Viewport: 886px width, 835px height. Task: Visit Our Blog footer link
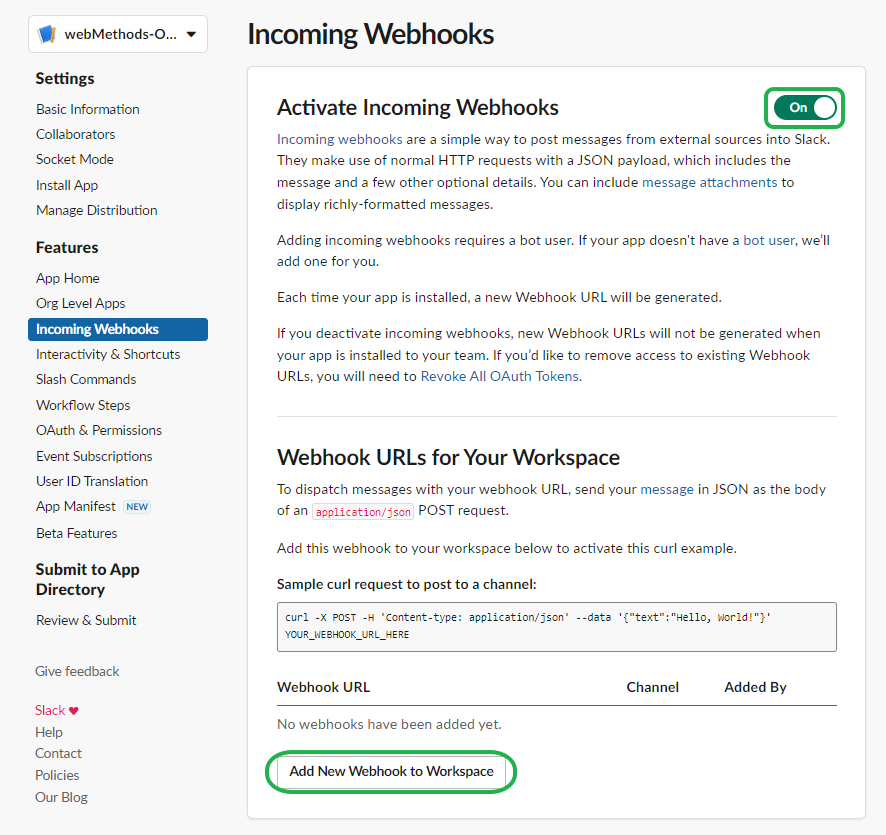(x=61, y=797)
